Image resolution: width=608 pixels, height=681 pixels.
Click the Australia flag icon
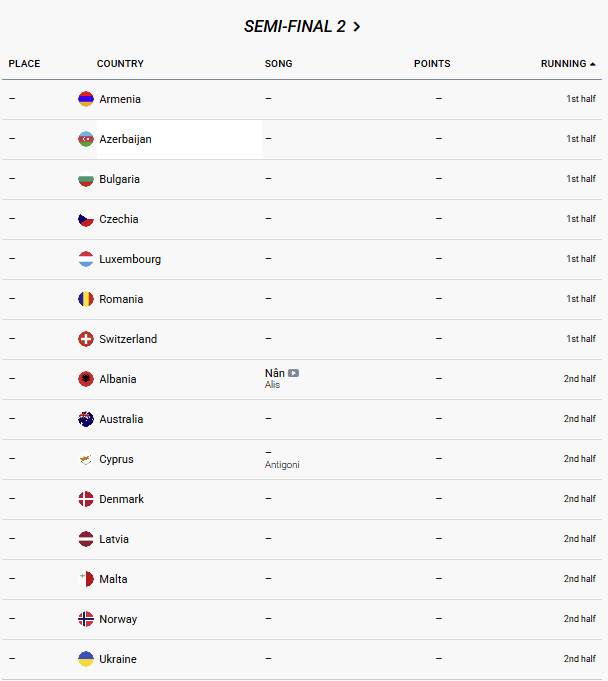86,419
